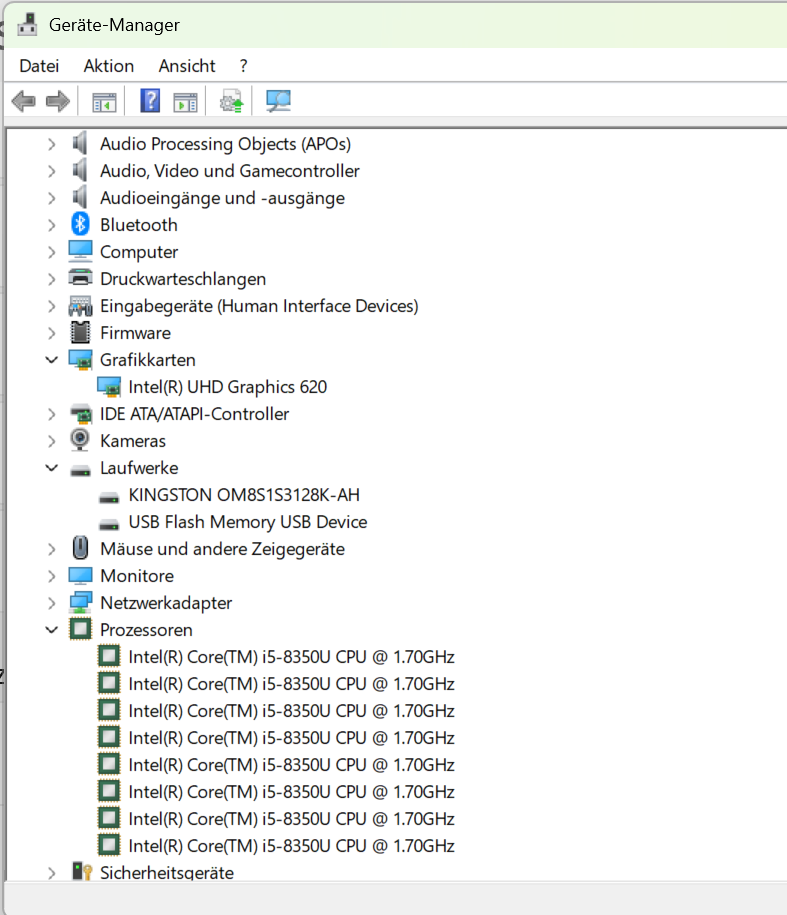Viewport: 787px width, 915px height.
Task: Click the USB Flash Memory drive icon
Action: tap(109, 525)
